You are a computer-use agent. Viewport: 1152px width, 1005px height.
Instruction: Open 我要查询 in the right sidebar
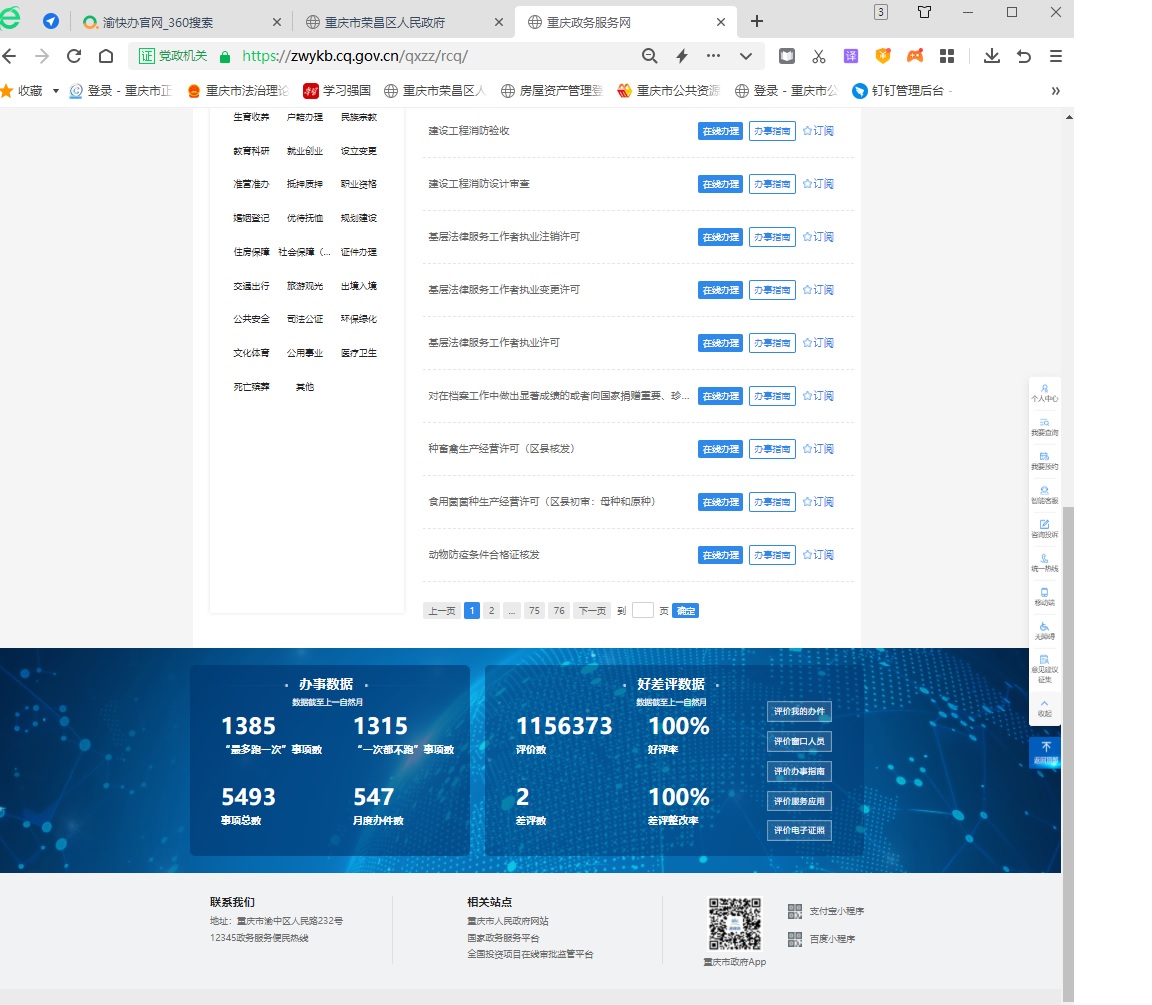point(1045,428)
